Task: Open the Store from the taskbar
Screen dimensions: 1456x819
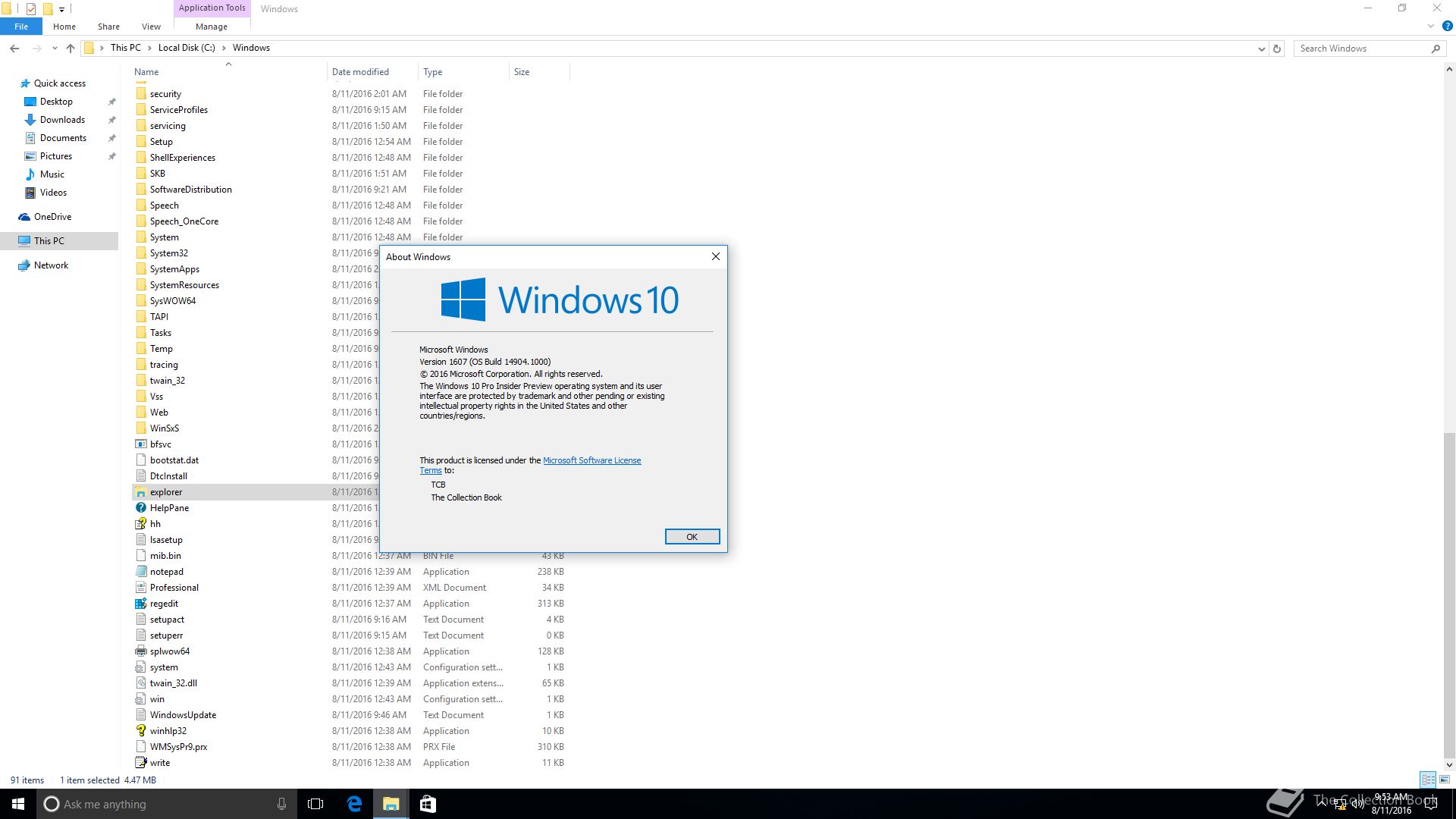Action: pyautogui.click(x=428, y=804)
